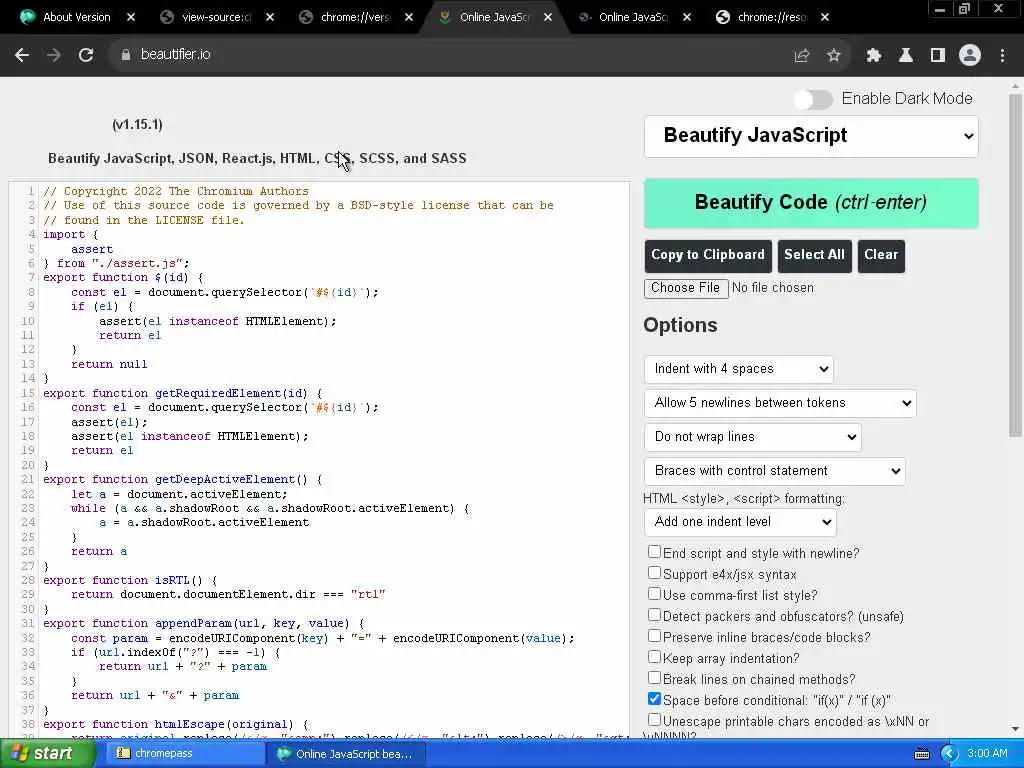Open Indent with 4 spaces dropdown
Screen dimensions: 1024x768
coord(739,369)
